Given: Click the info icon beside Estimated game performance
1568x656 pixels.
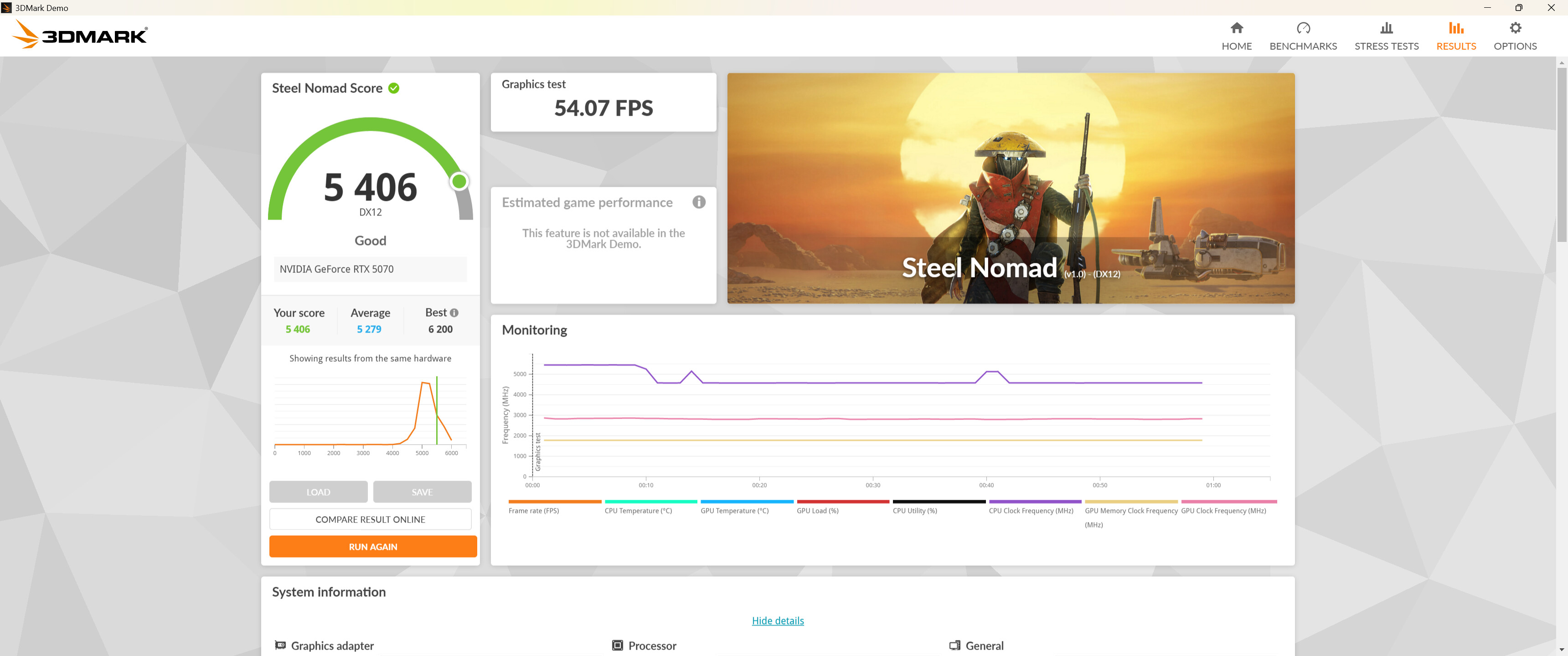Looking at the screenshot, I should click(x=699, y=202).
